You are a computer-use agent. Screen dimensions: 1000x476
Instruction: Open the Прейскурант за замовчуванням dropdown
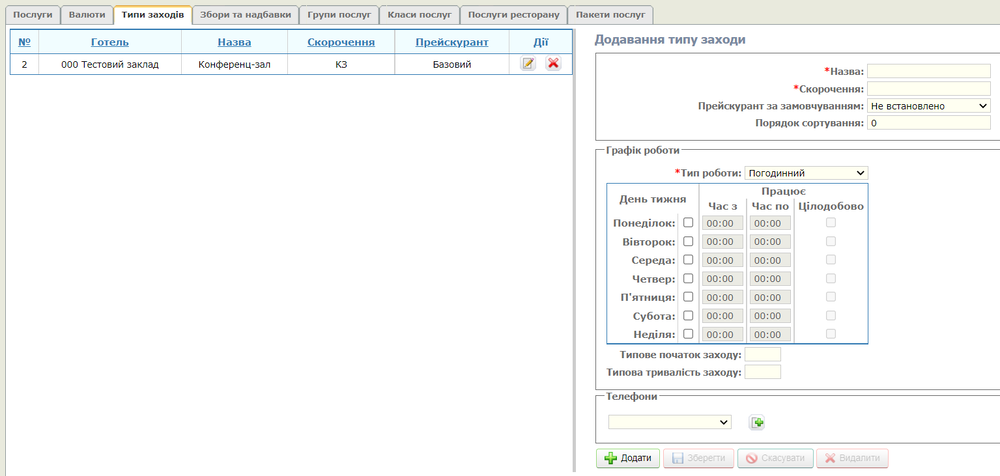tap(928, 105)
